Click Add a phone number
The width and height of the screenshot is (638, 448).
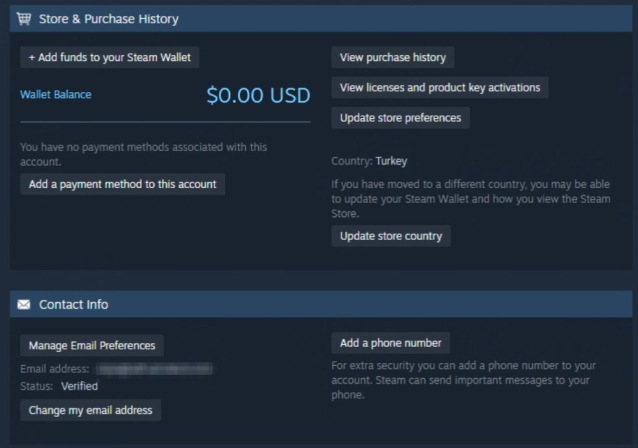click(x=390, y=343)
